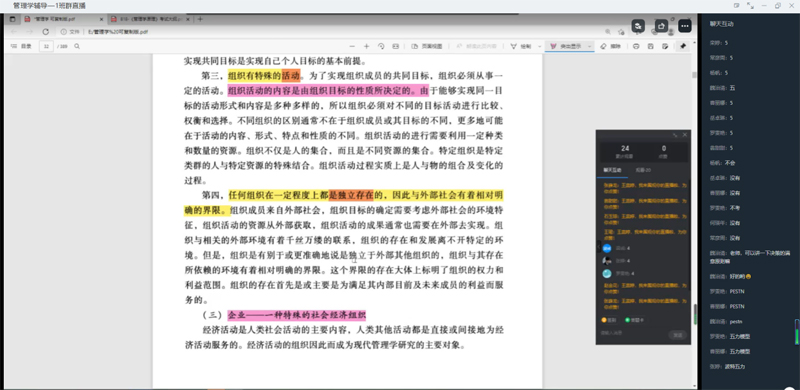Open a new browser tab with plus button
800x390 pixels.
pos(200,19)
